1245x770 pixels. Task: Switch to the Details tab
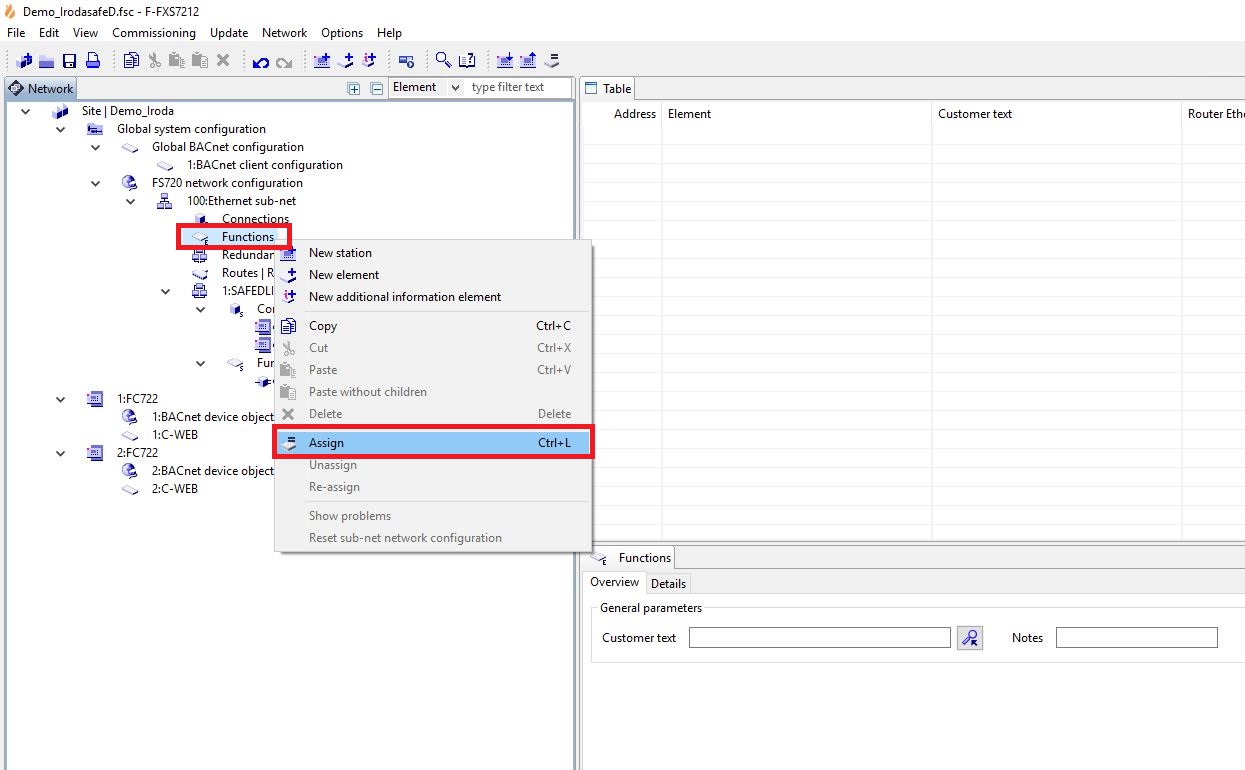(x=668, y=583)
